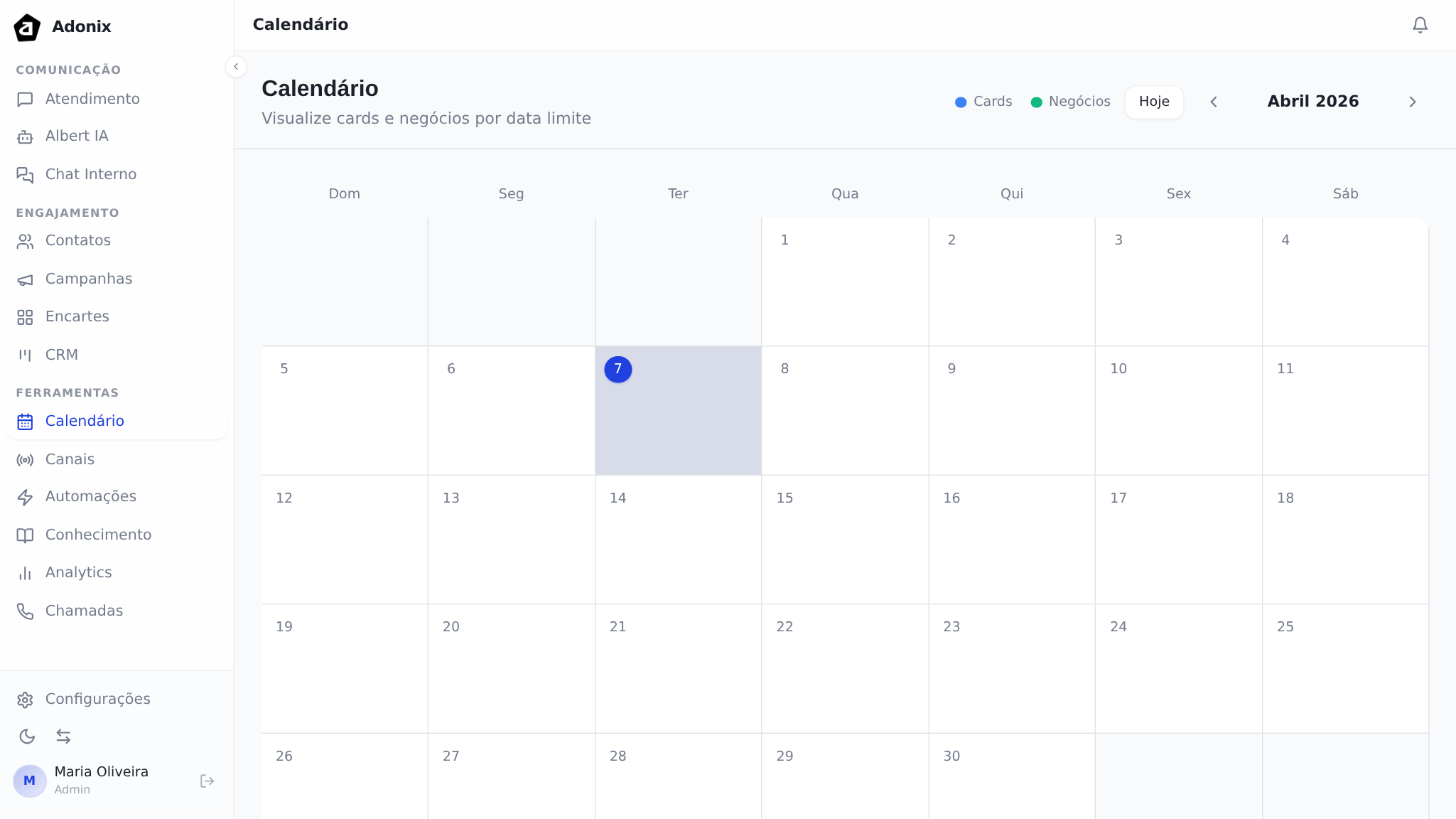The height and width of the screenshot is (819, 1456).
Task: Click the Campanhas megaphone icon
Action: pyautogui.click(x=25, y=279)
